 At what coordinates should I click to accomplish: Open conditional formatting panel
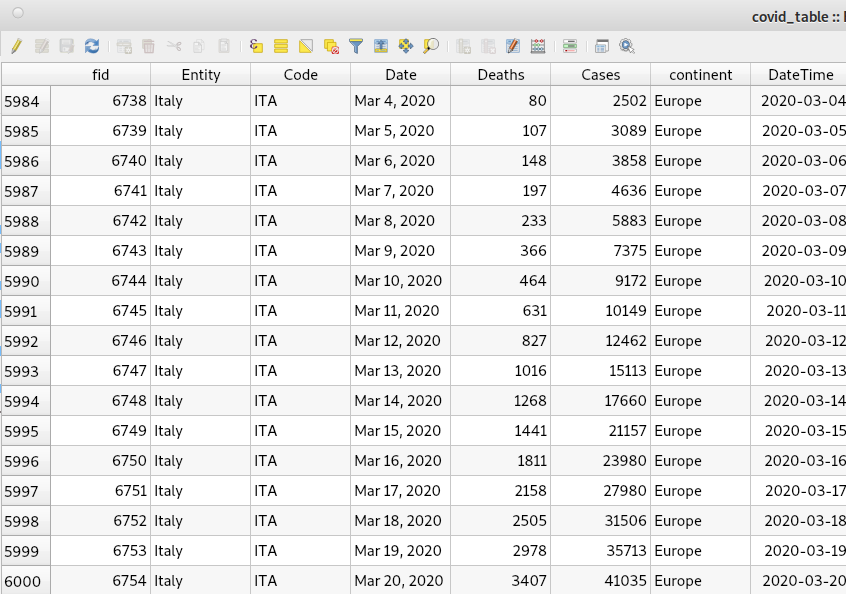coord(570,46)
